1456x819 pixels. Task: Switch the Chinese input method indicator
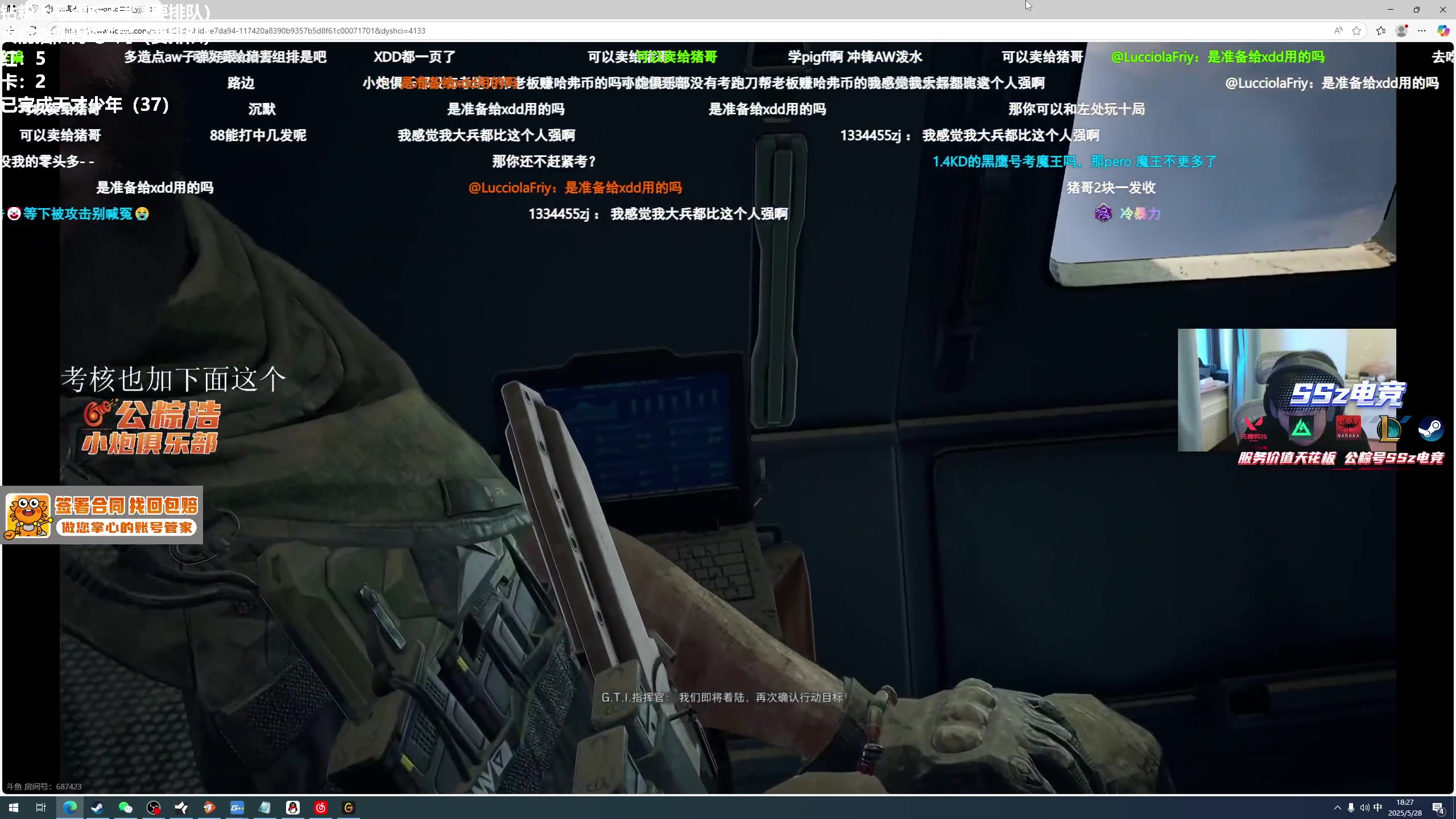click(x=1378, y=808)
